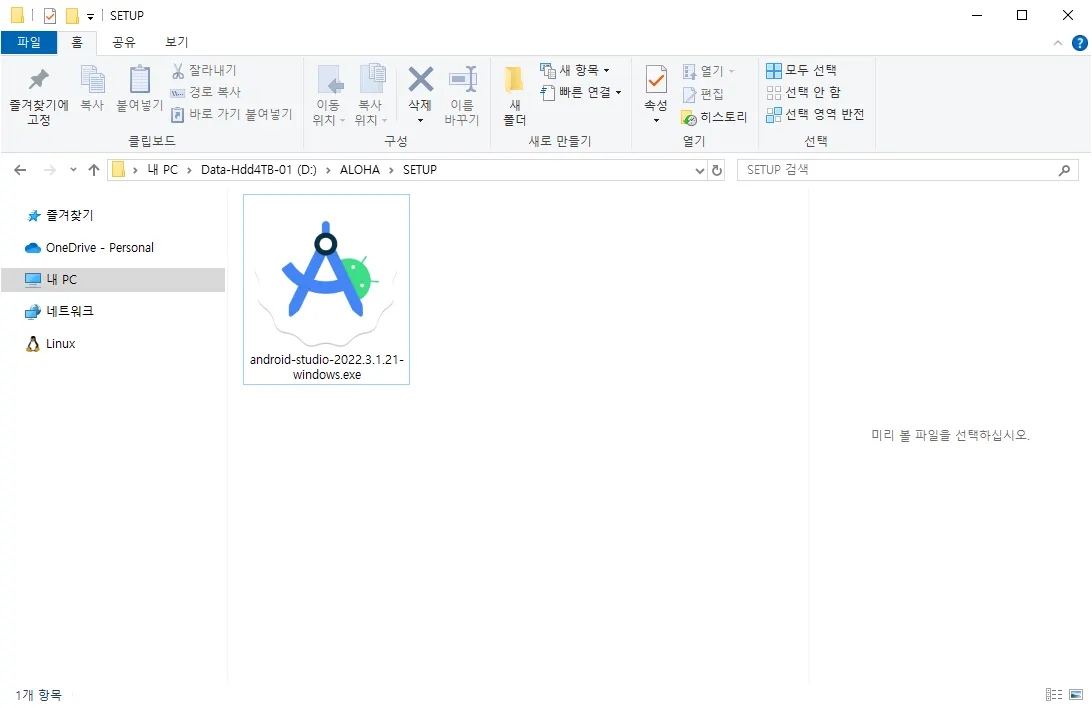The height and width of the screenshot is (708, 1092).
Task: Expand the Delete (삭제) dropdown arrow
Action: [420, 120]
